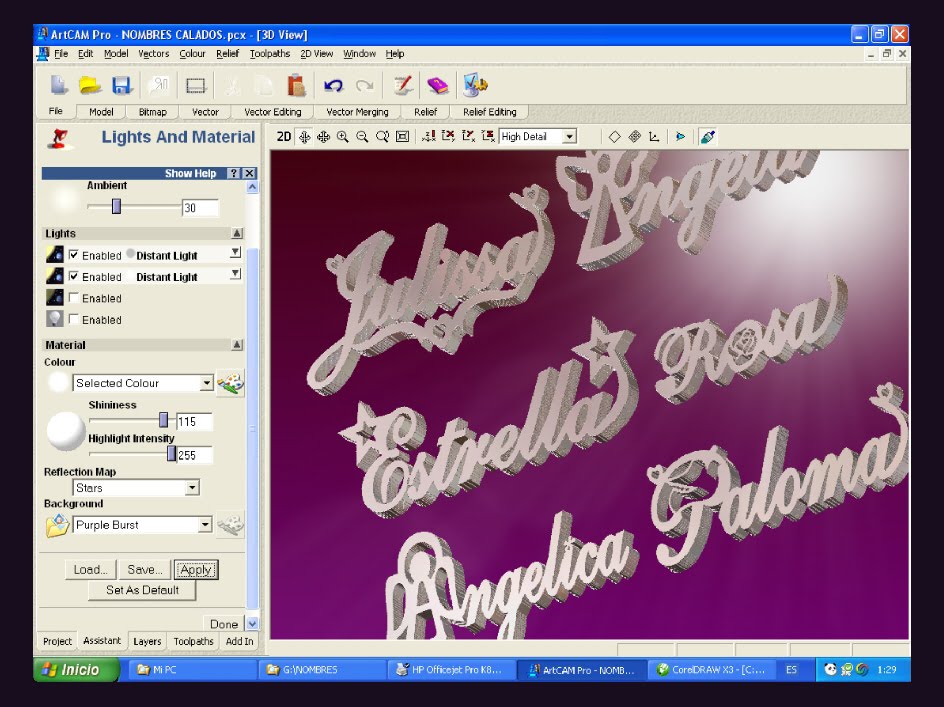
Task: Click the load background folder icon
Action: (x=57, y=525)
